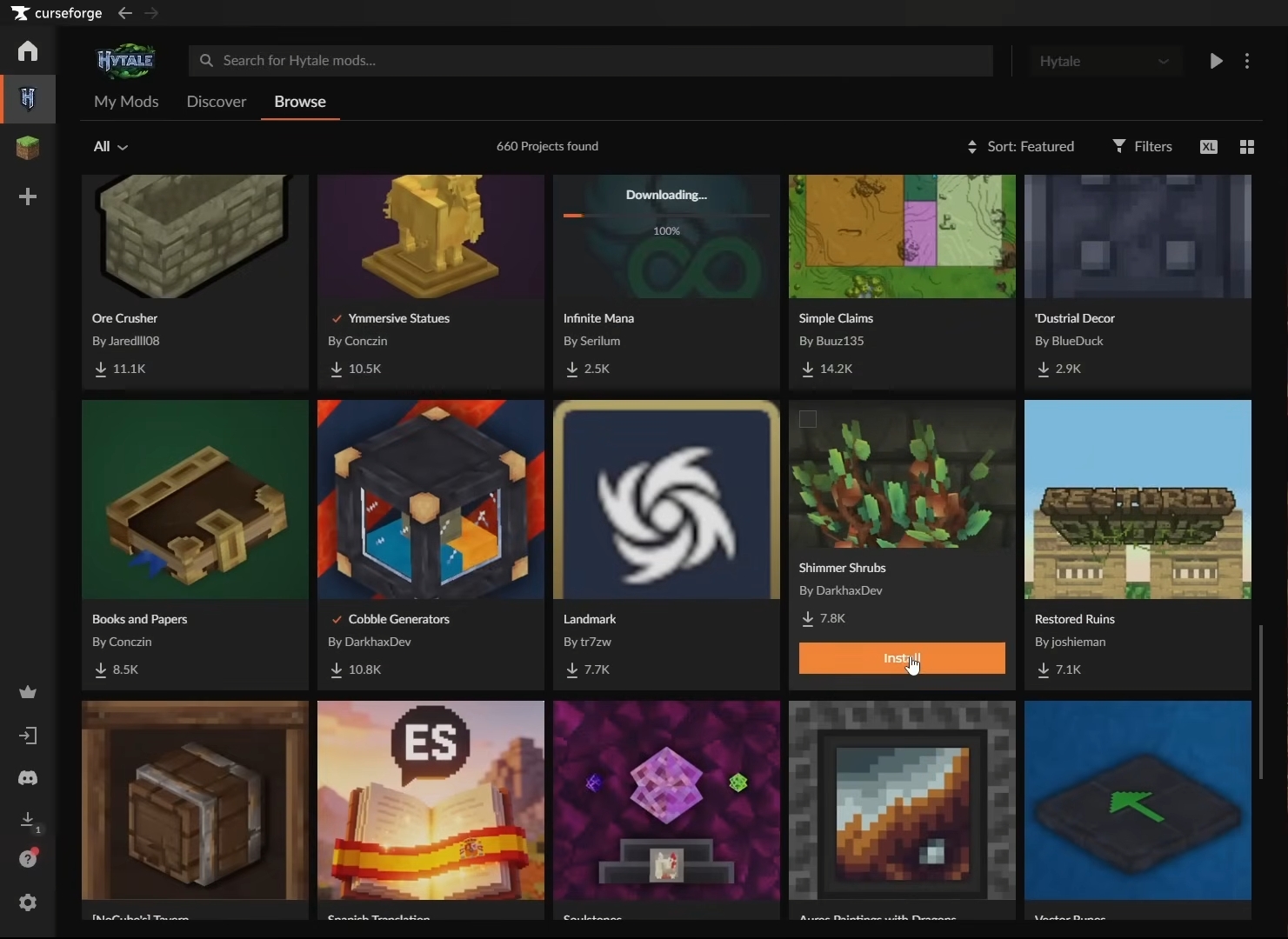Viewport: 1288px width, 939px height.
Task: Open author link Buuz135 under Simple Claims
Action: point(840,341)
